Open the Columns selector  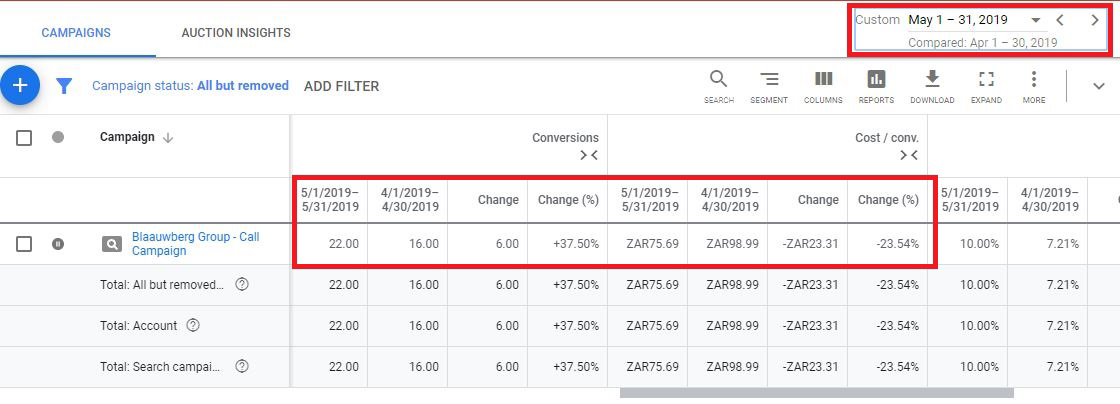(x=823, y=80)
